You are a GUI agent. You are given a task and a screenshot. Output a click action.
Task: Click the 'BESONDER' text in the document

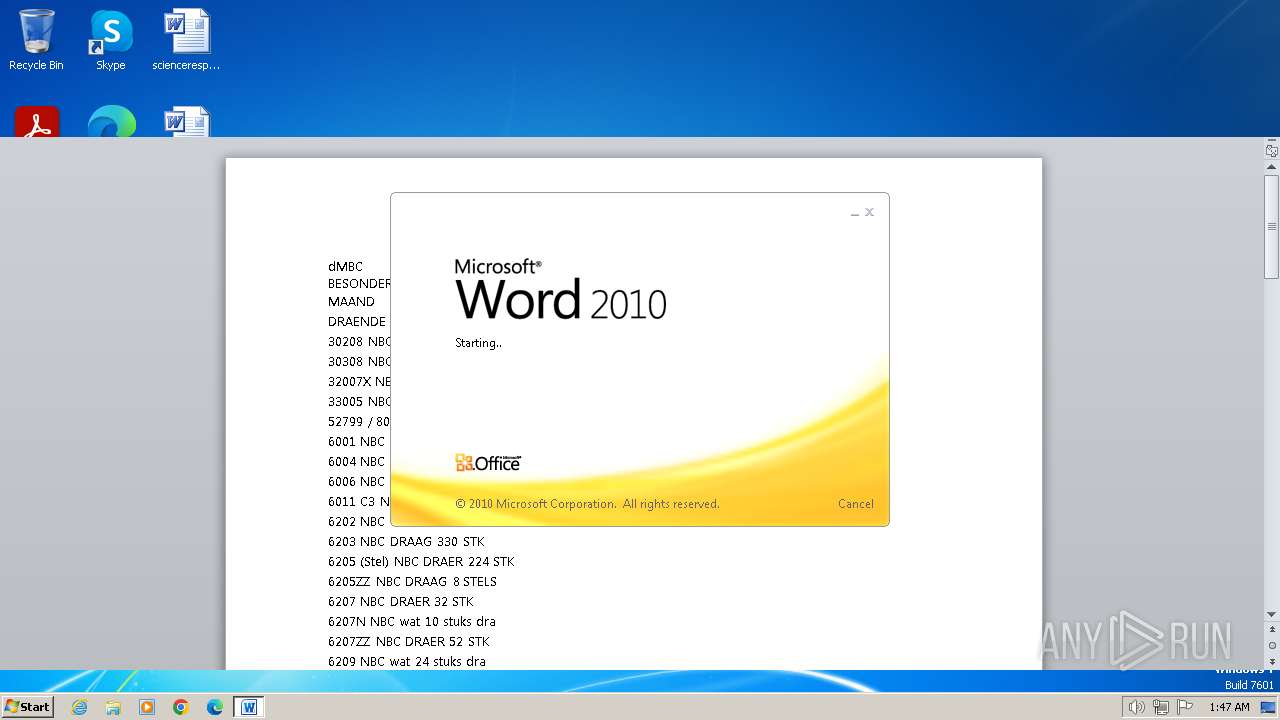[359, 283]
